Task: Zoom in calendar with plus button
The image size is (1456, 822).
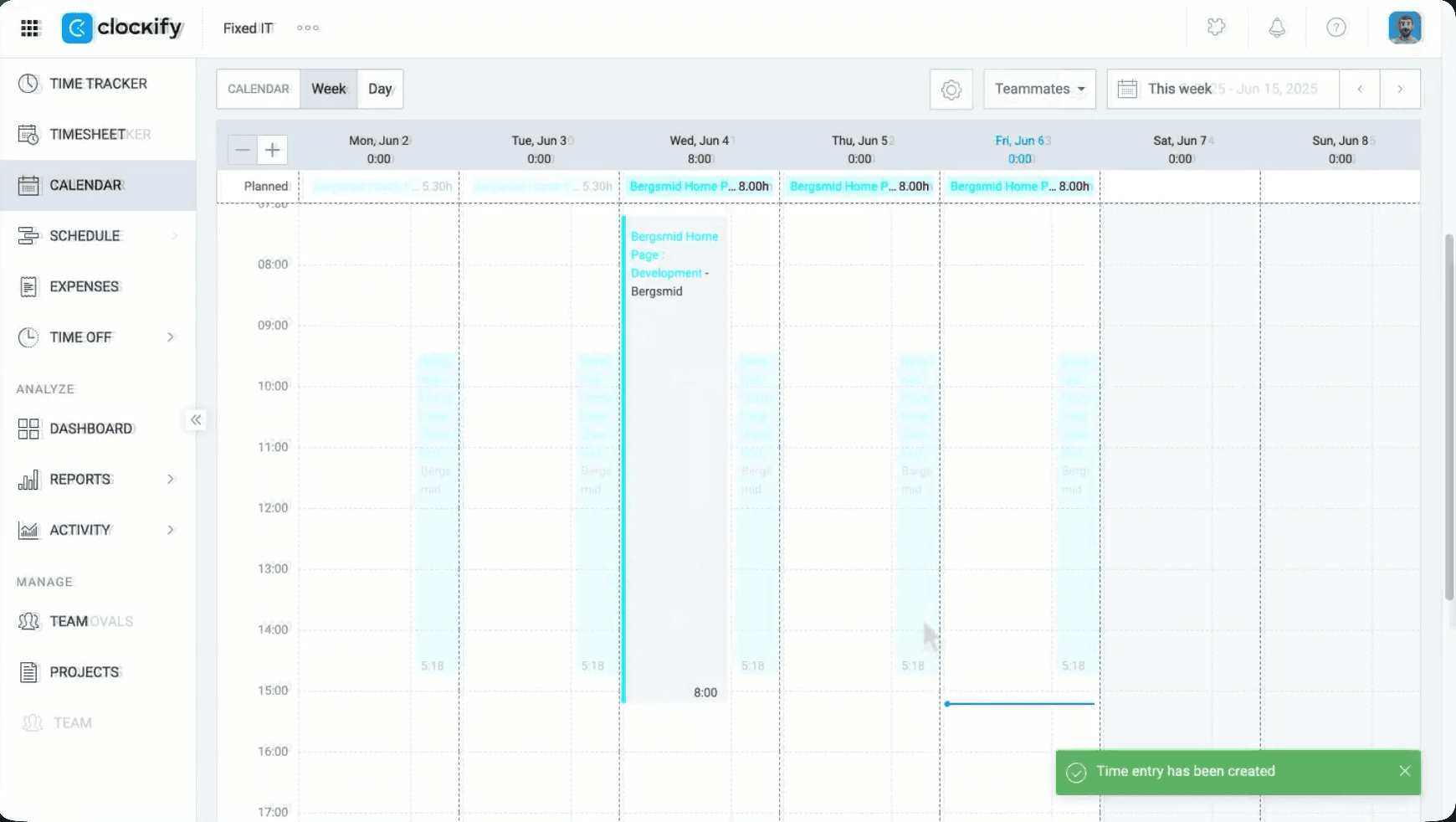Action: 273,150
